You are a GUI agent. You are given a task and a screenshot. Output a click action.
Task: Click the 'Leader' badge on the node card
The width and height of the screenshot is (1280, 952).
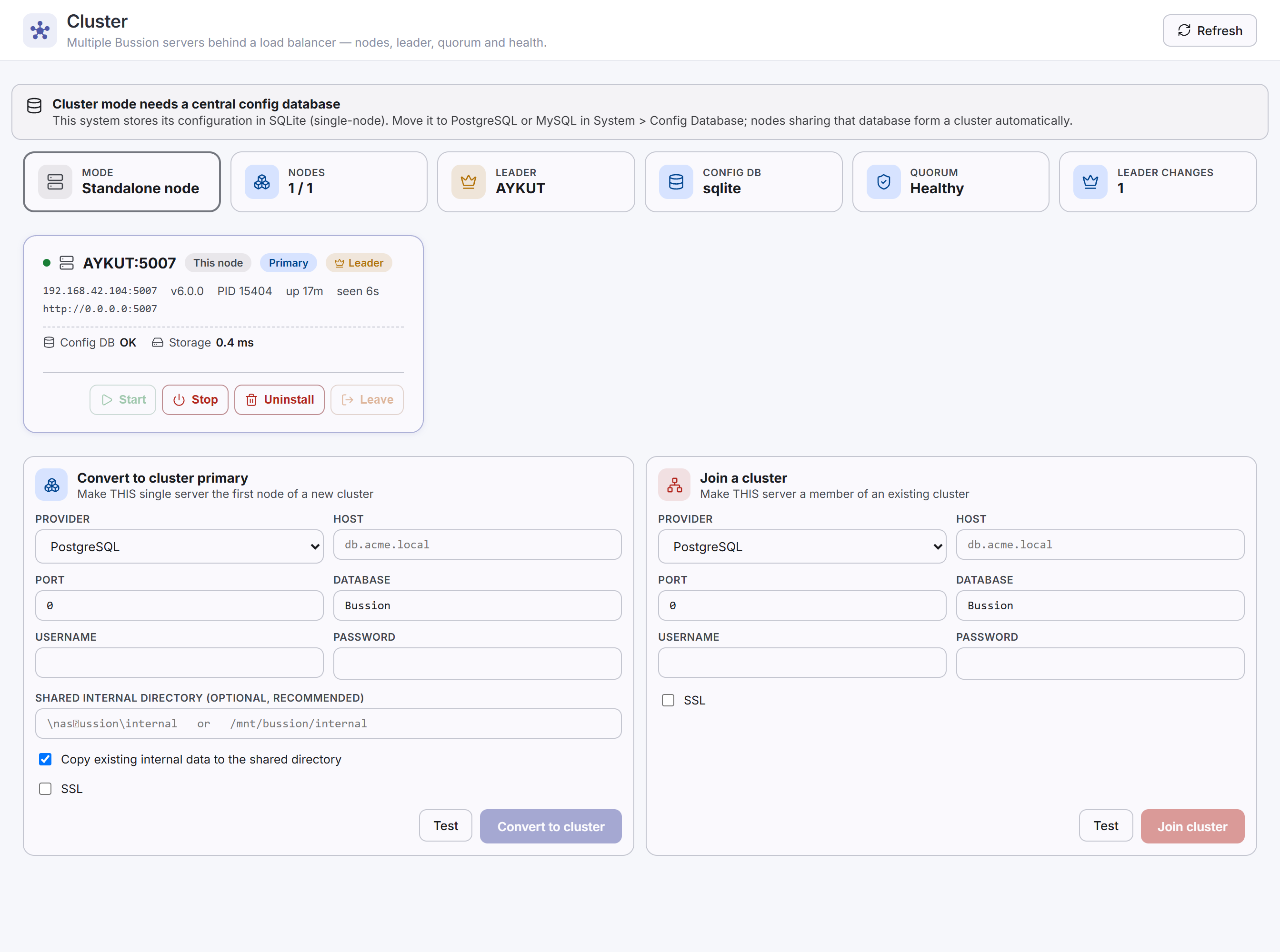click(359, 263)
